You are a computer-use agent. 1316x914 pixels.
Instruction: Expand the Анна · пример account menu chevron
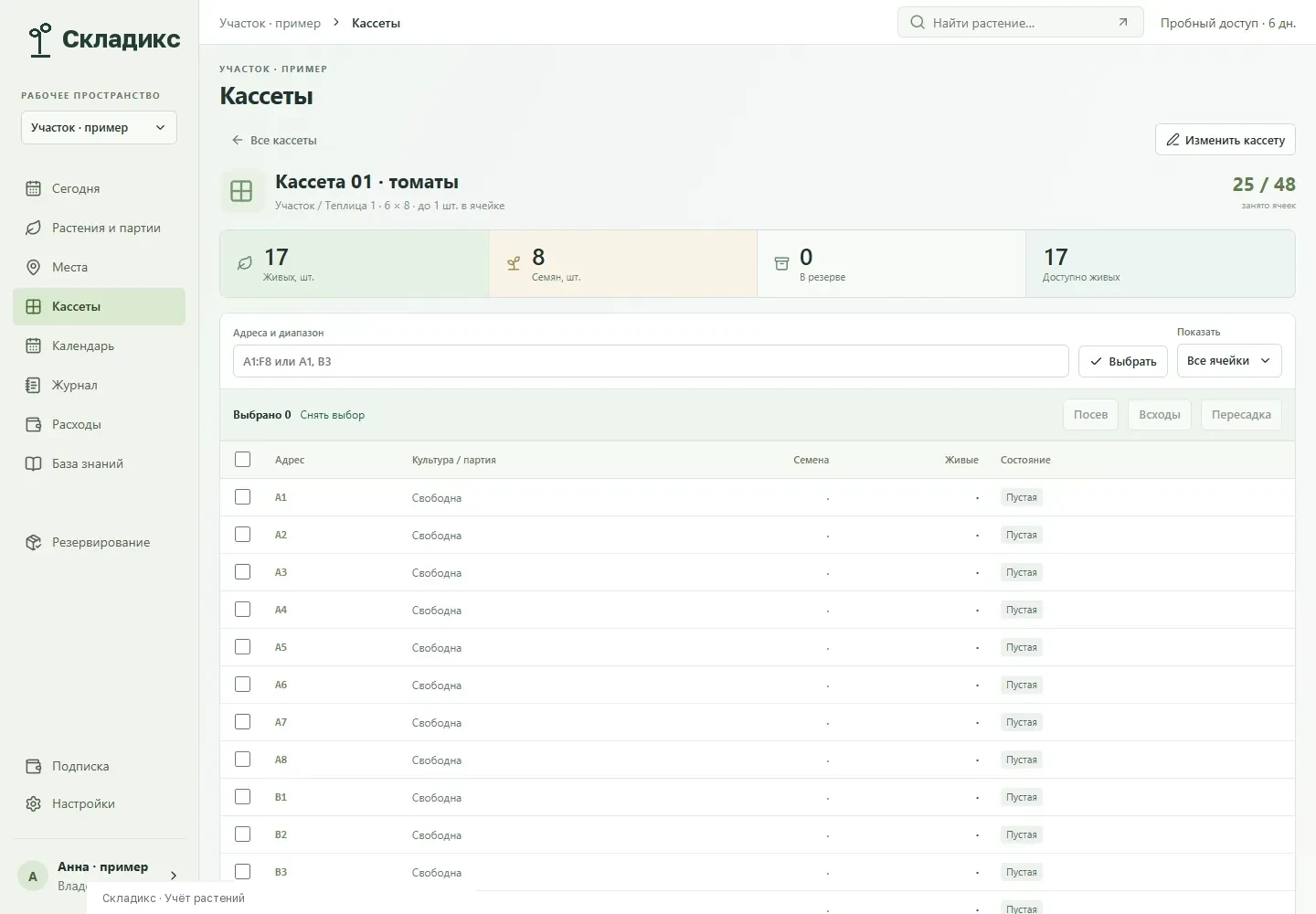174,876
